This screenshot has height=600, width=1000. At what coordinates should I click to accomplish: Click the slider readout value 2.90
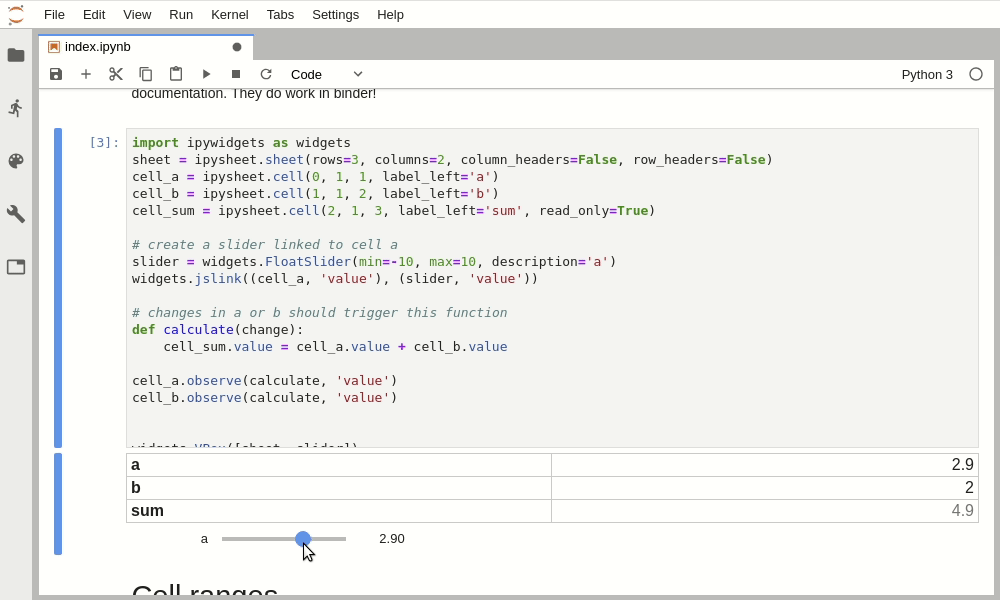pos(392,539)
